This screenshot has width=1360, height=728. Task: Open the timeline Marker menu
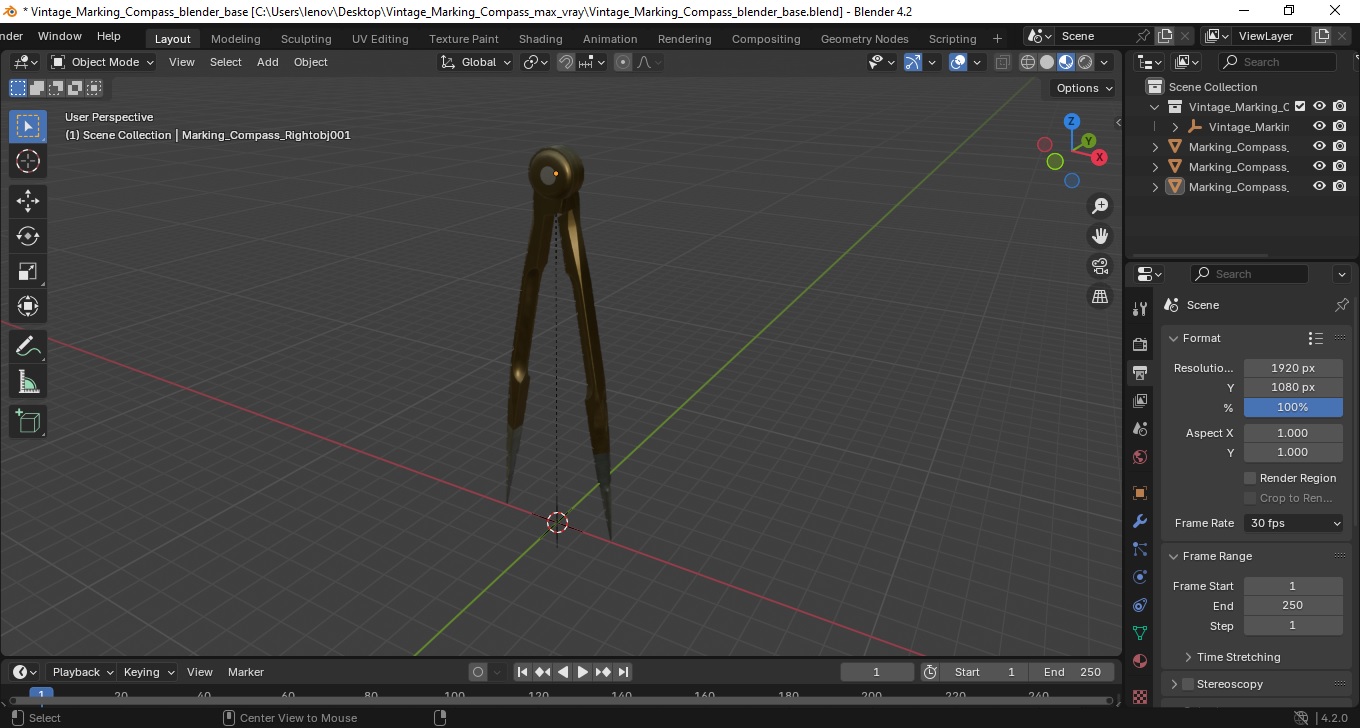(x=246, y=672)
